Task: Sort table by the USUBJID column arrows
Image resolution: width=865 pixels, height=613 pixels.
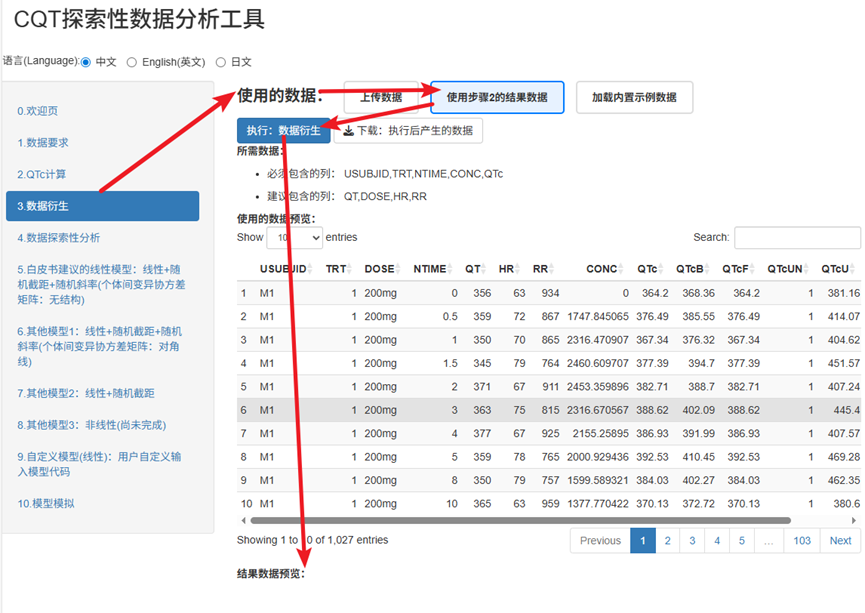Action: (311, 269)
